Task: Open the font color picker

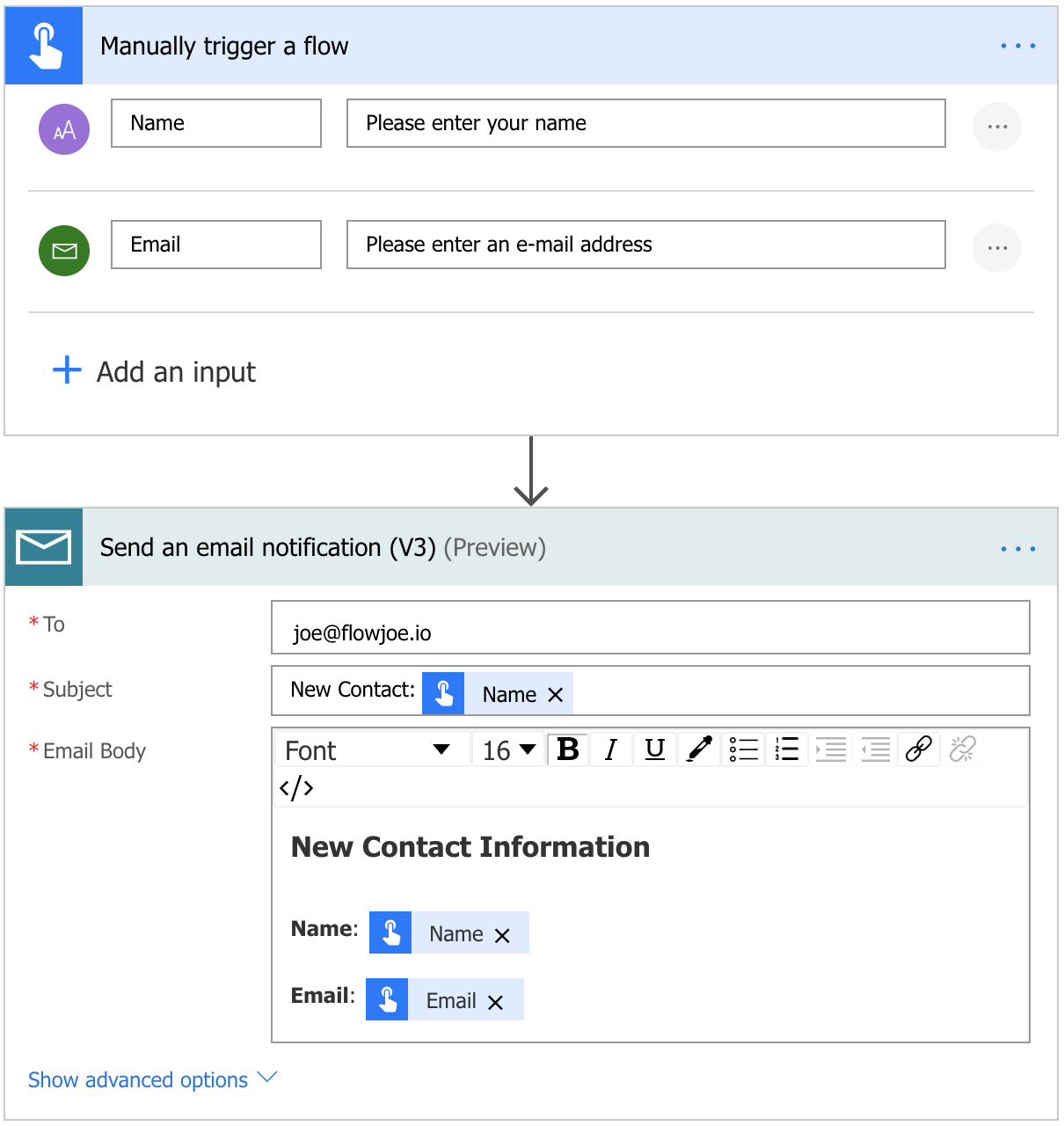Action: click(699, 749)
